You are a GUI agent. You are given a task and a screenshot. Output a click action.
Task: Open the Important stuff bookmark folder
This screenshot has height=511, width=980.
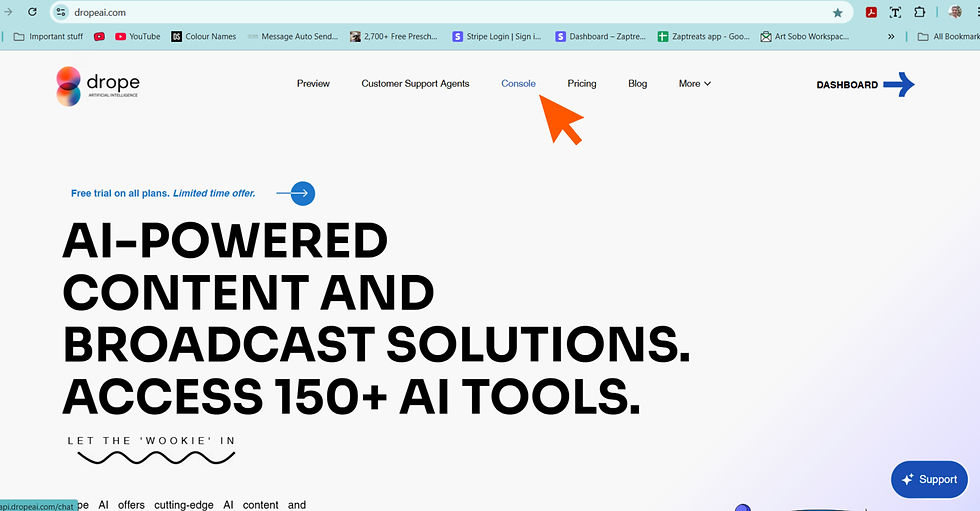[48, 36]
